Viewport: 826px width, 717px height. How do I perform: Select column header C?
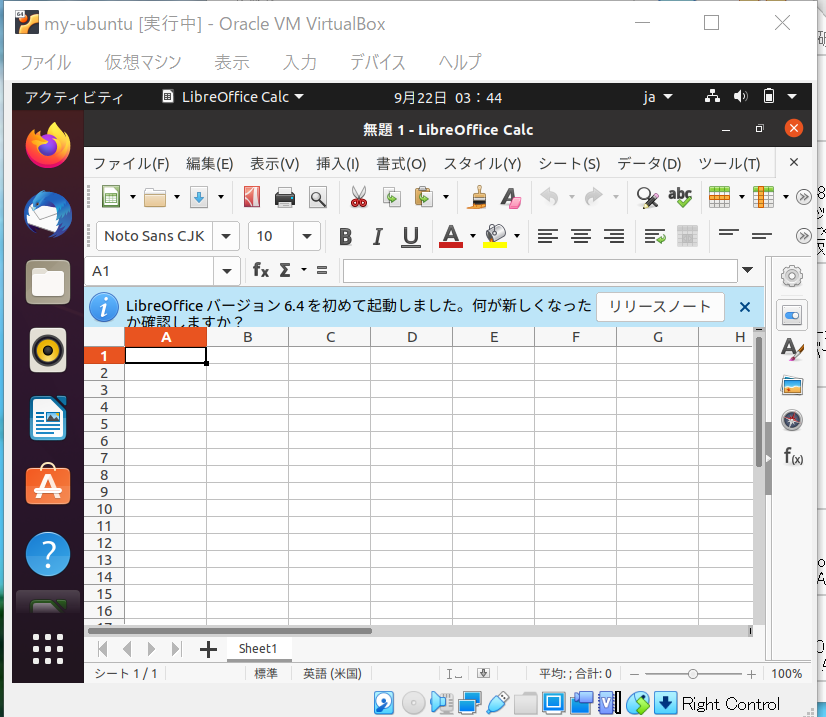click(330, 337)
